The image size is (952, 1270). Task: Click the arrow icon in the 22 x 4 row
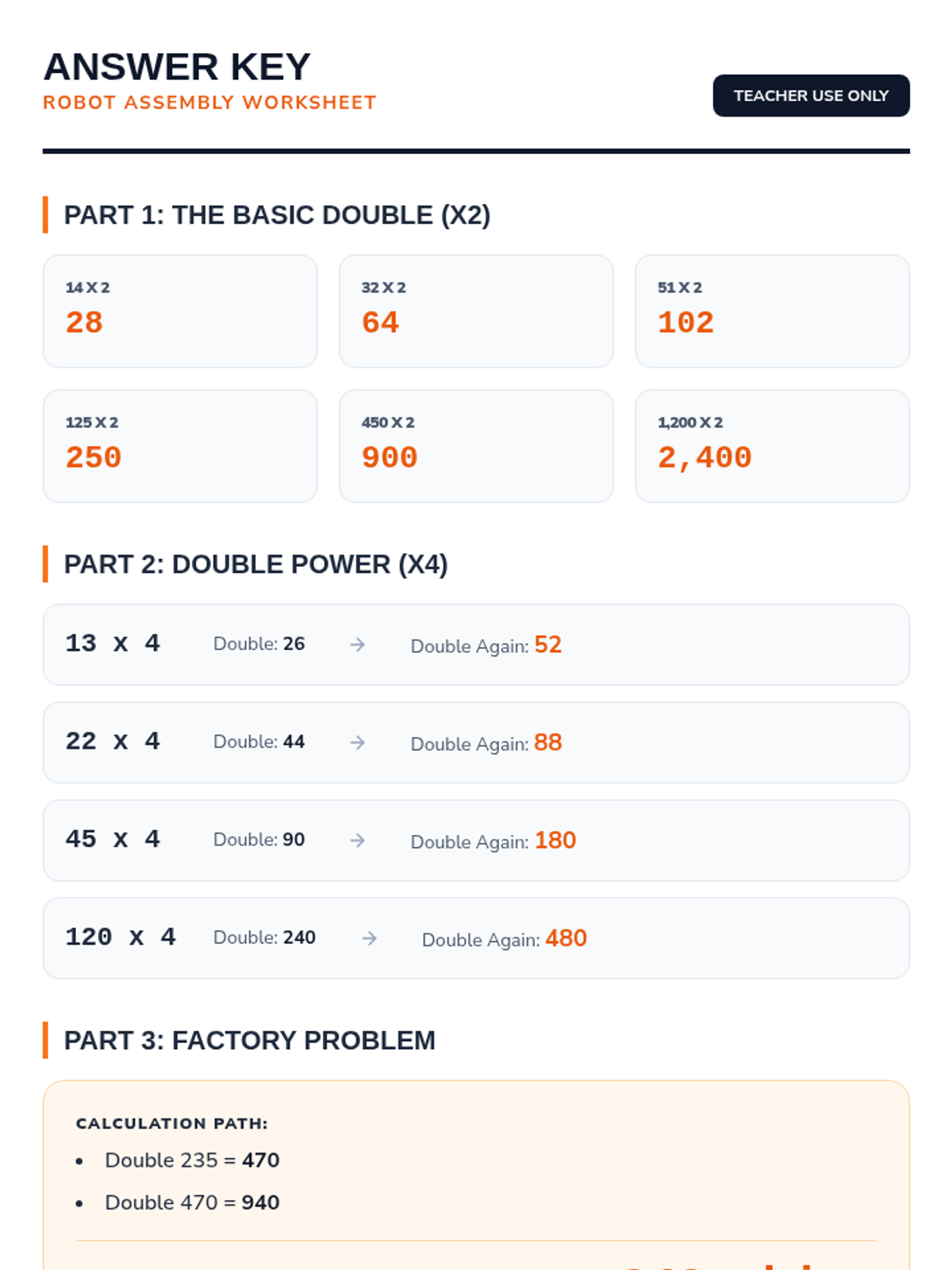click(358, 742)
